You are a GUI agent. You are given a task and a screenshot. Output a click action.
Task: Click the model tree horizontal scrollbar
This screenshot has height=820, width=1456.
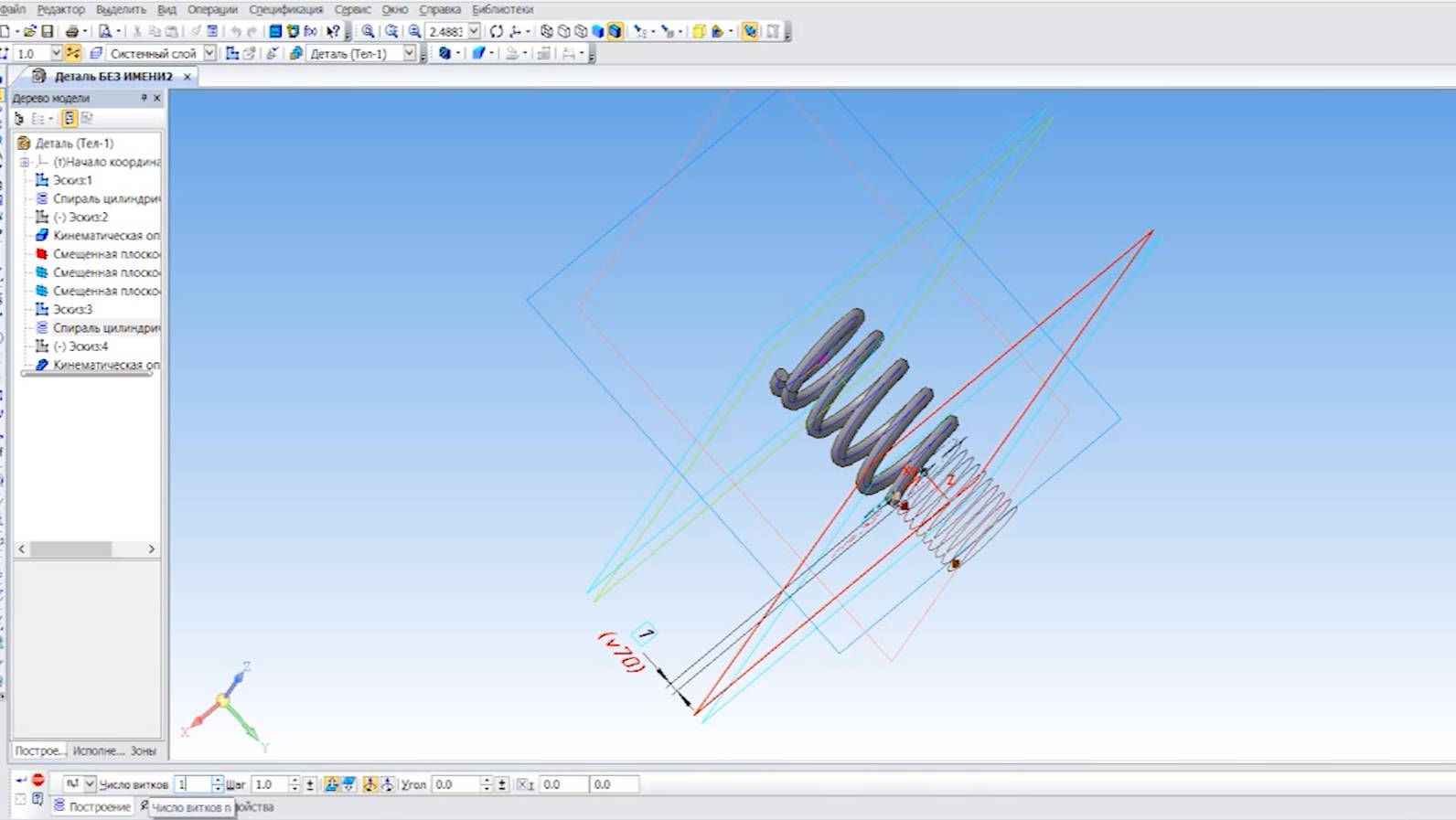[x=87, y=548]
